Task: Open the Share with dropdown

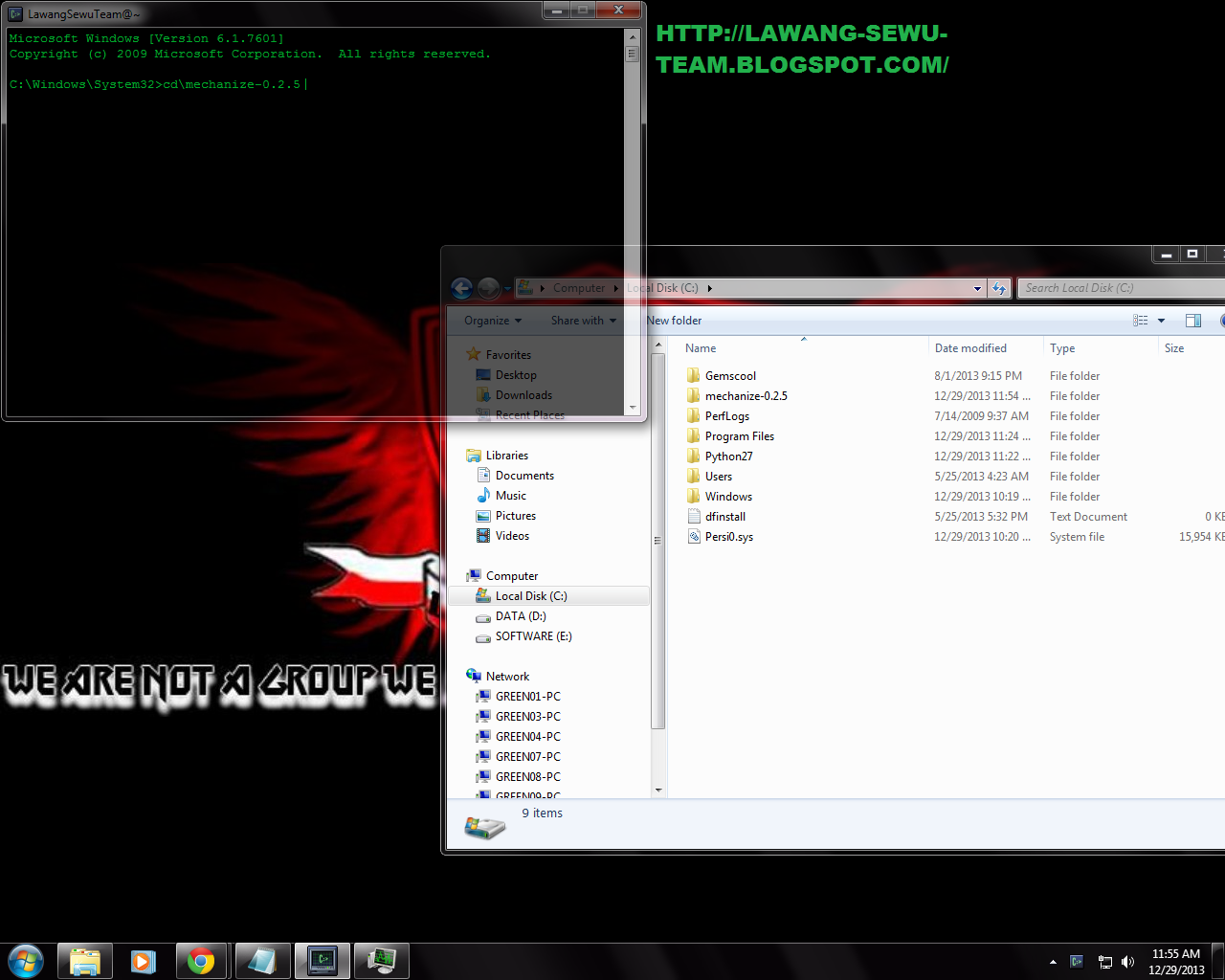Action: pyautogui.click(x=582, y=320)
